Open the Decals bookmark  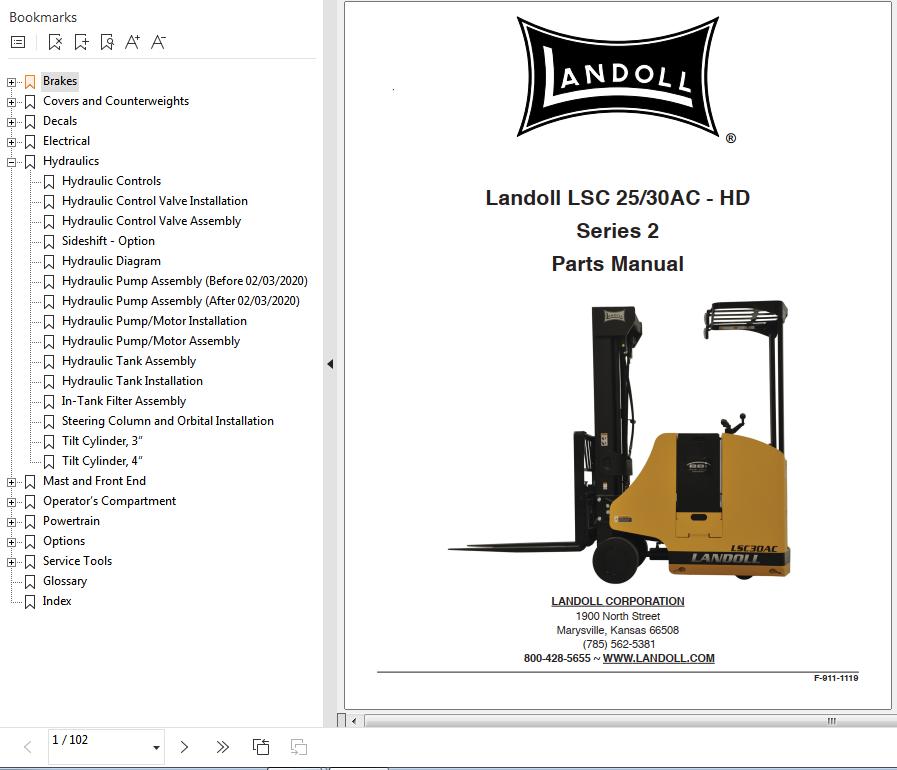(x=59, y=121)
